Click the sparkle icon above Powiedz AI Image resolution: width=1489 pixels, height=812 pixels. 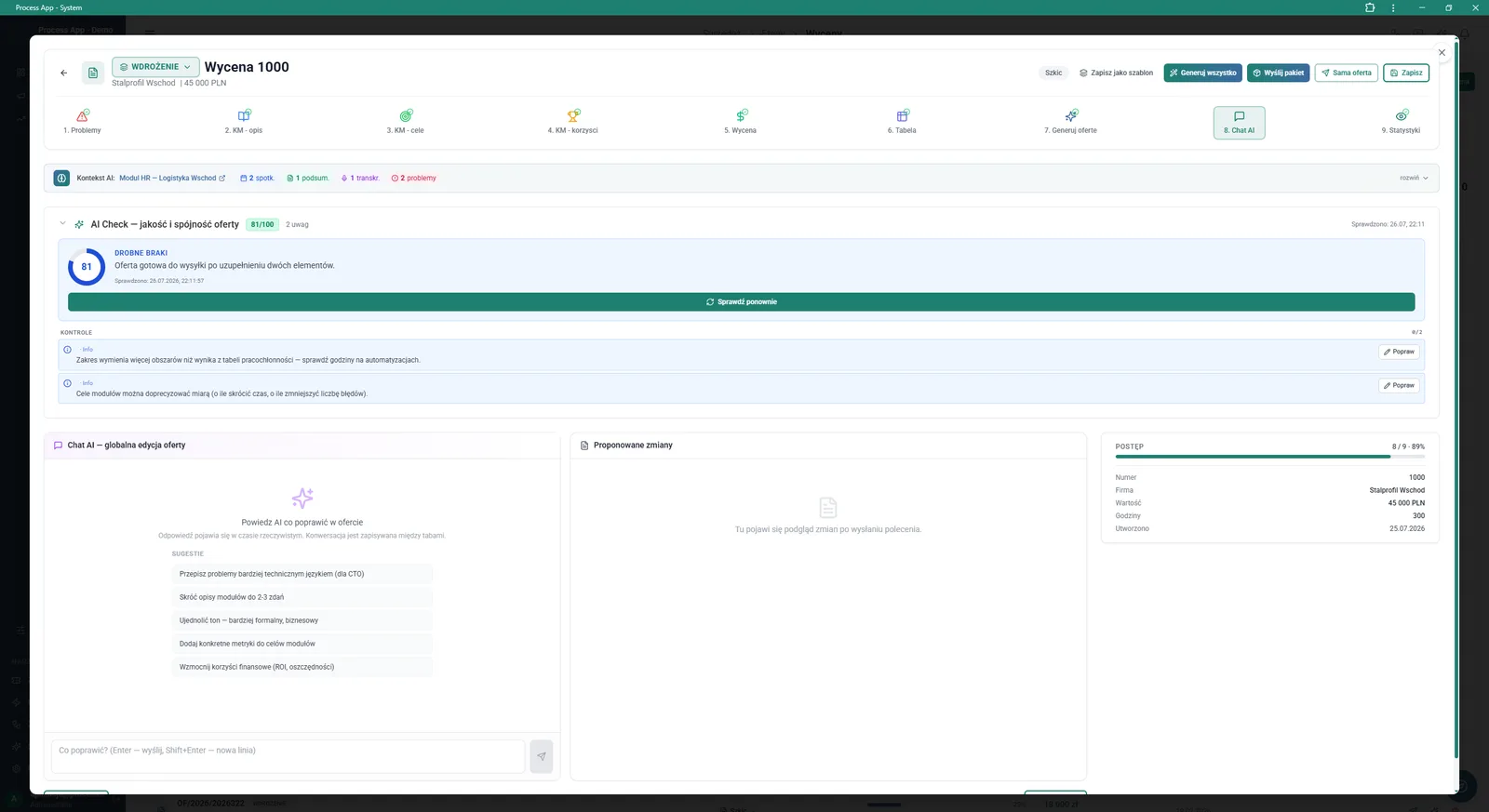click(x=302, y=498)
